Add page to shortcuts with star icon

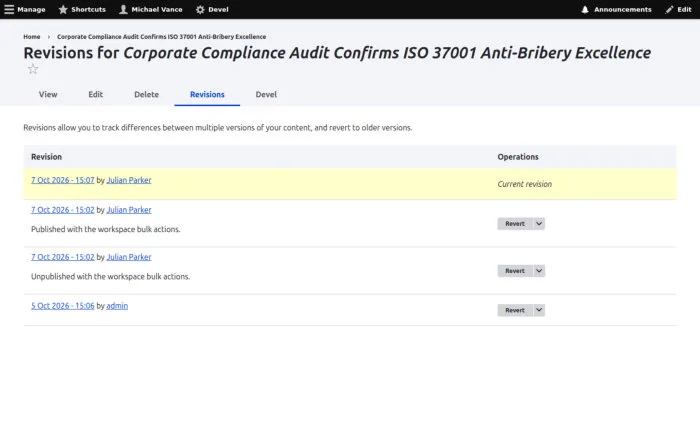[33, 69]
